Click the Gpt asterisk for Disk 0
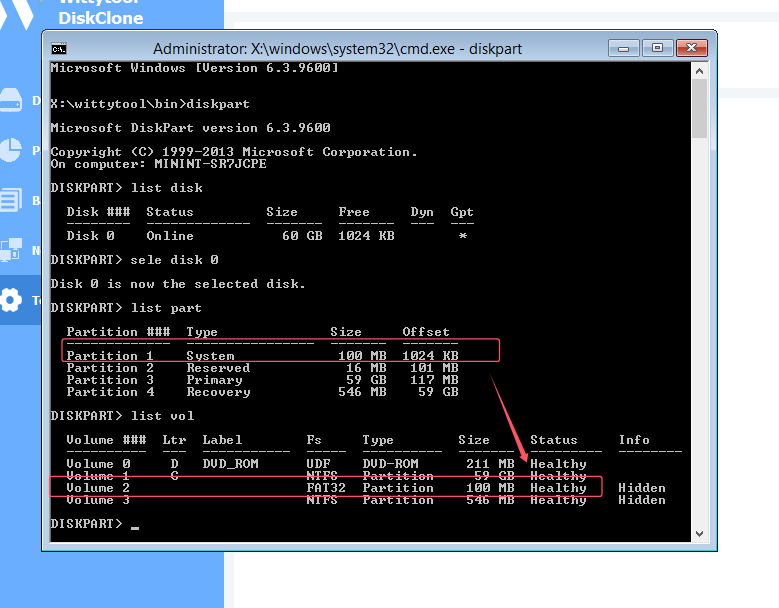This screenshot has width=779, height=608. 463,235
